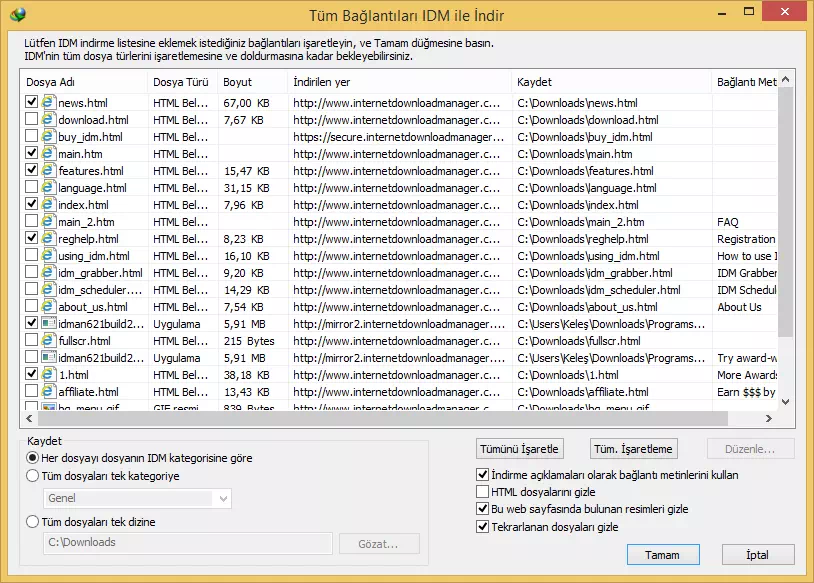The width and height of the screenshot is (814, 583).
Task: Uncheck the features.html checkbox
Action: pos(31,170)
